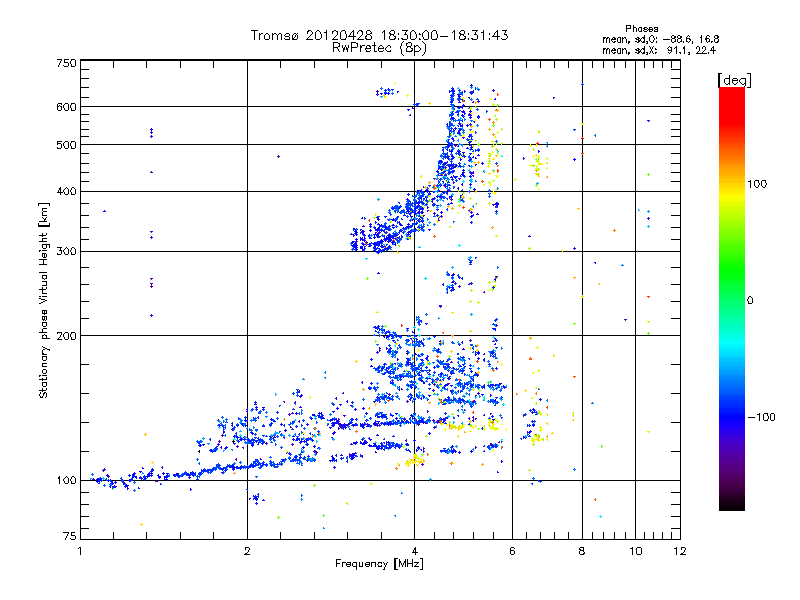Click the 'Stationary phase Virtual Height [km]' axis title

click(x=44, y=300)
